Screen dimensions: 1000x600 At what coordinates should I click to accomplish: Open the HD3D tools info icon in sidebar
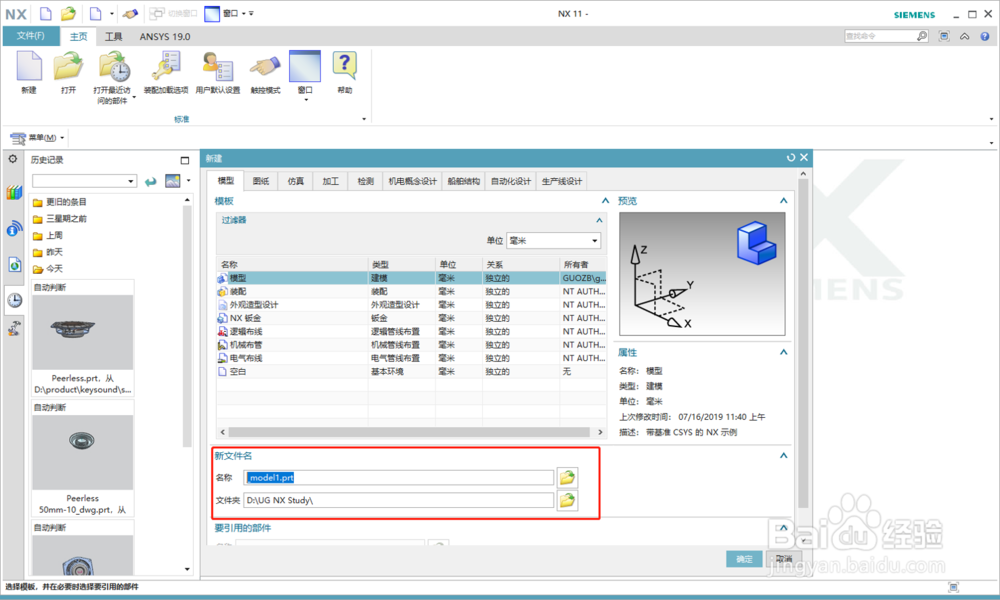click(x=14, y=228)
